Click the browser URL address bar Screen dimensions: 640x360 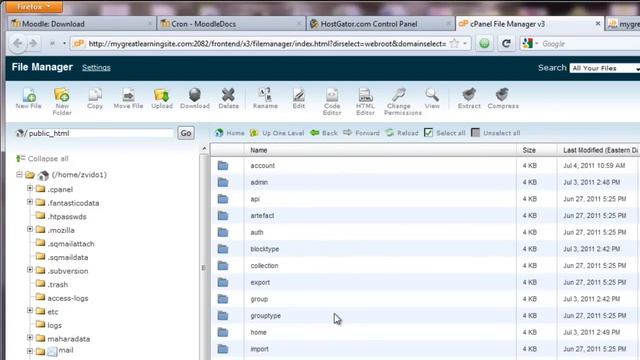click(x=267, y=44)
